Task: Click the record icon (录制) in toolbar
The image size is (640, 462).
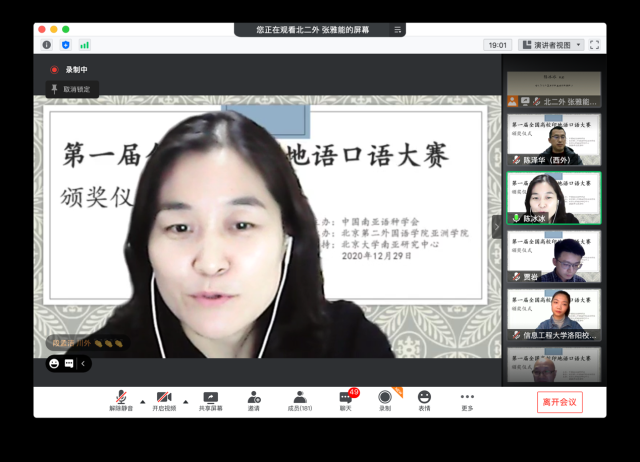Action: click(x=385, y=398)
